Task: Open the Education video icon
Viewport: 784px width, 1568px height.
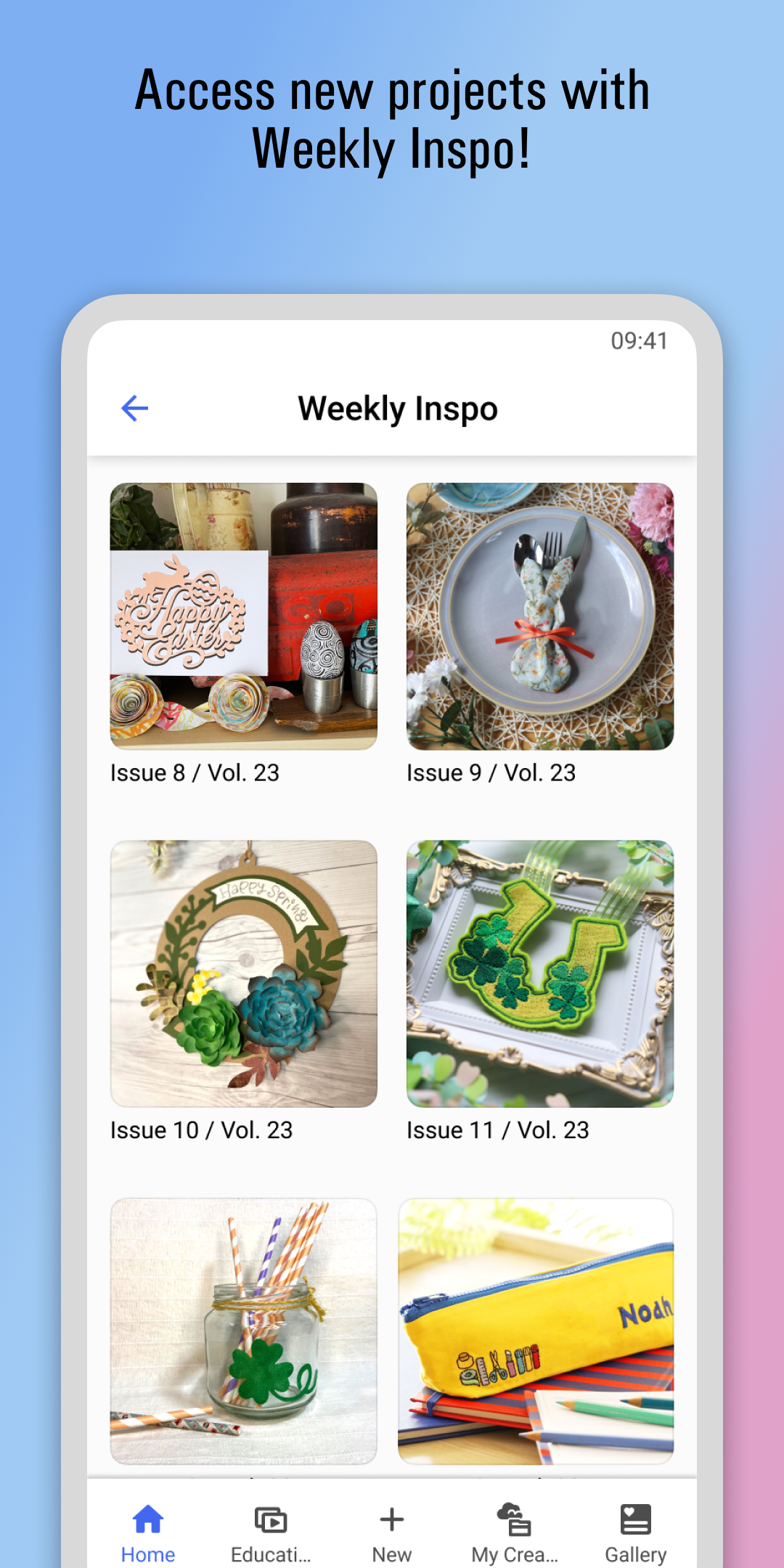Action: point(271,1519)
